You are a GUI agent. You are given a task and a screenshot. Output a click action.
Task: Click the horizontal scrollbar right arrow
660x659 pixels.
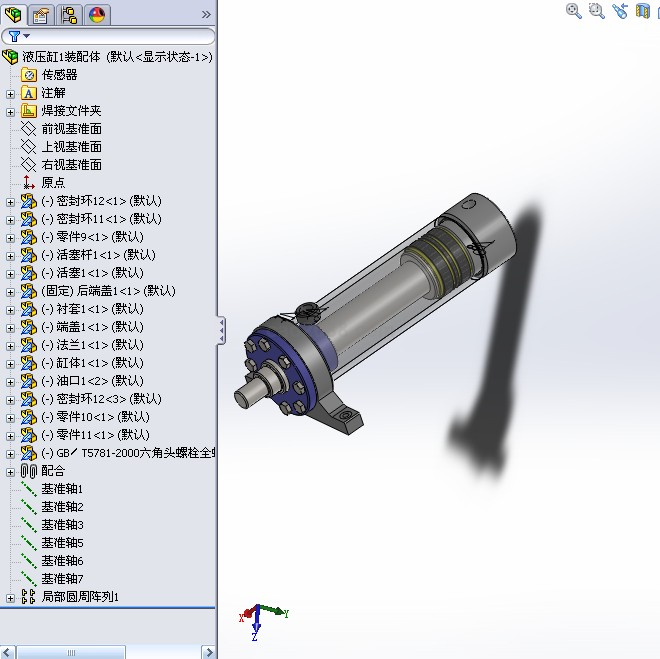tap(209, 652)
